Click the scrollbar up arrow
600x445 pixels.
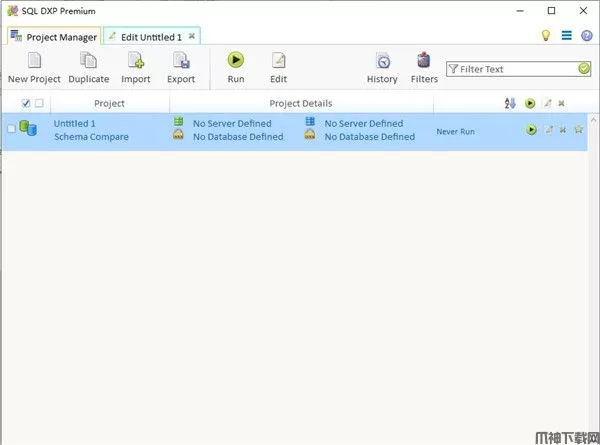point(593,120)
